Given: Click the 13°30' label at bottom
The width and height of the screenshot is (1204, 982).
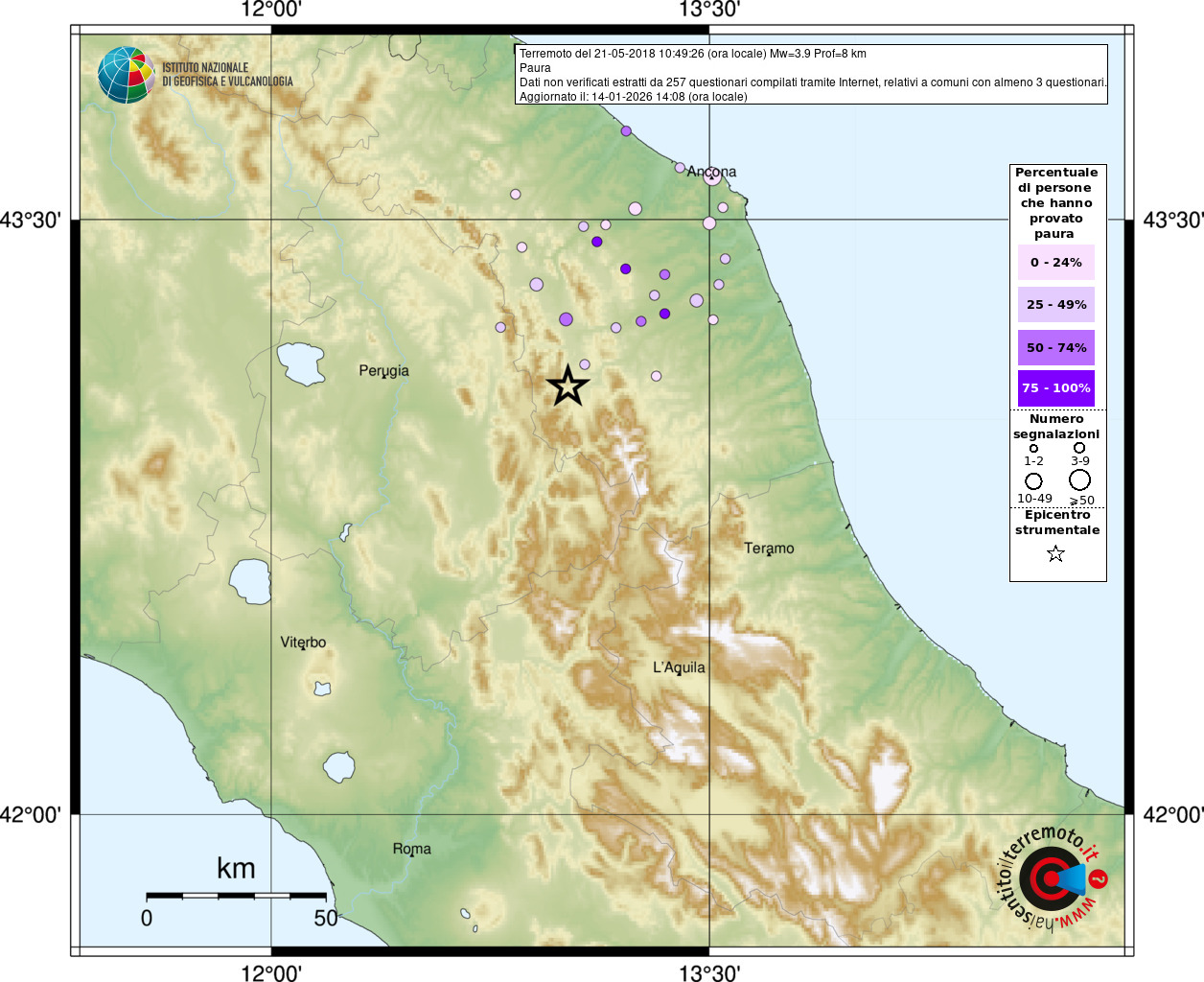Looking at the screenshot, I should (x=709, y=972).
